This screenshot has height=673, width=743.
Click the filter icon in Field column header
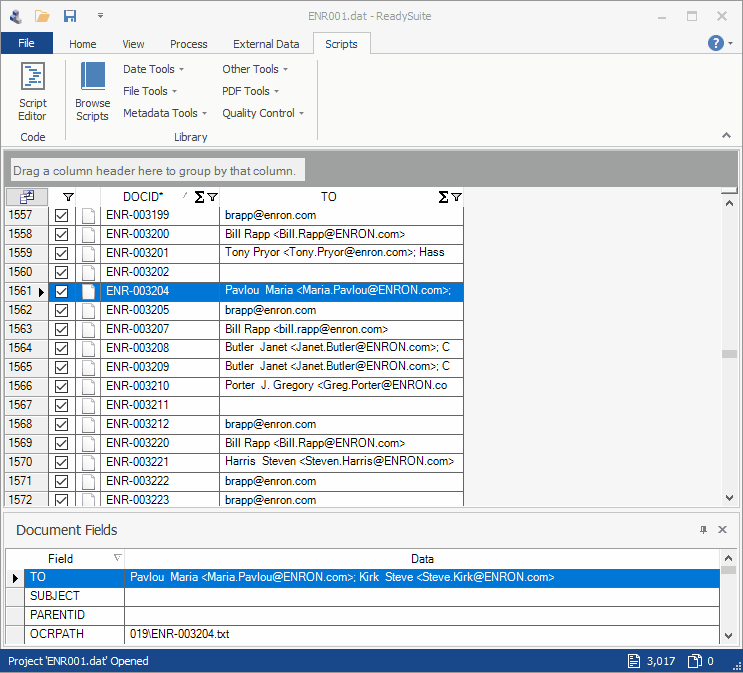click(118, 557)
